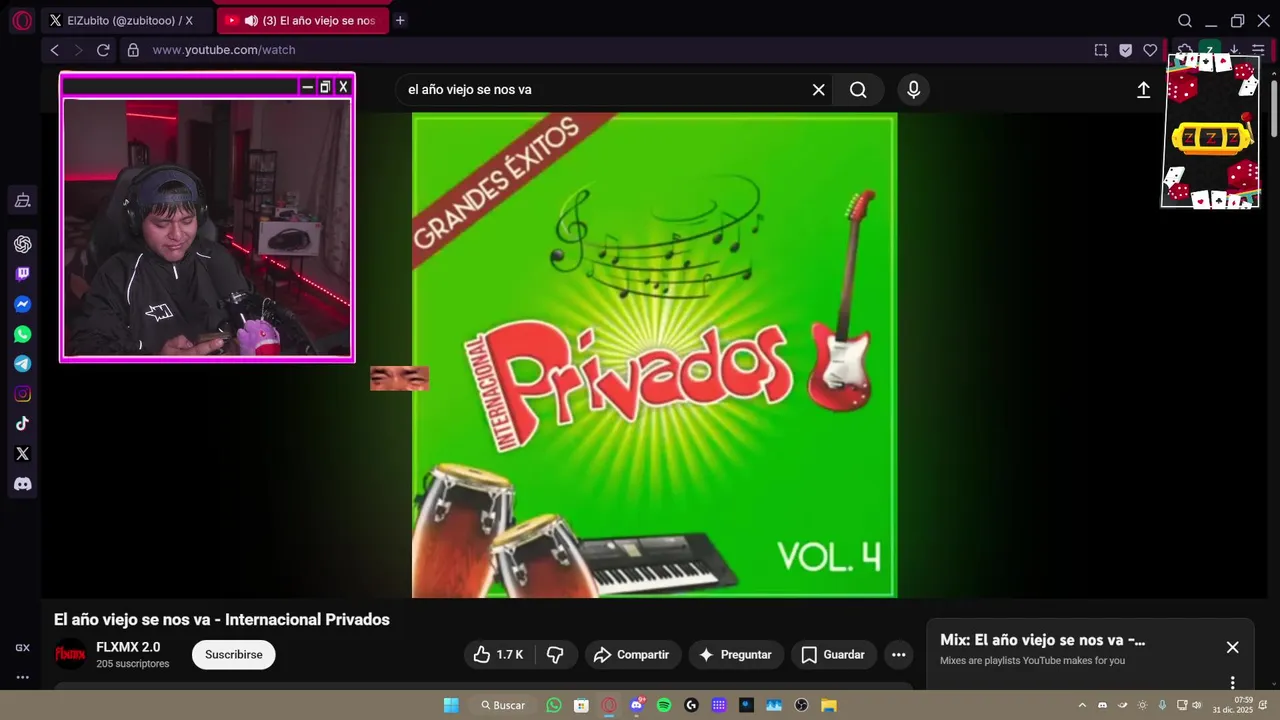Close the Mix playlist panel

point(1233,648)
